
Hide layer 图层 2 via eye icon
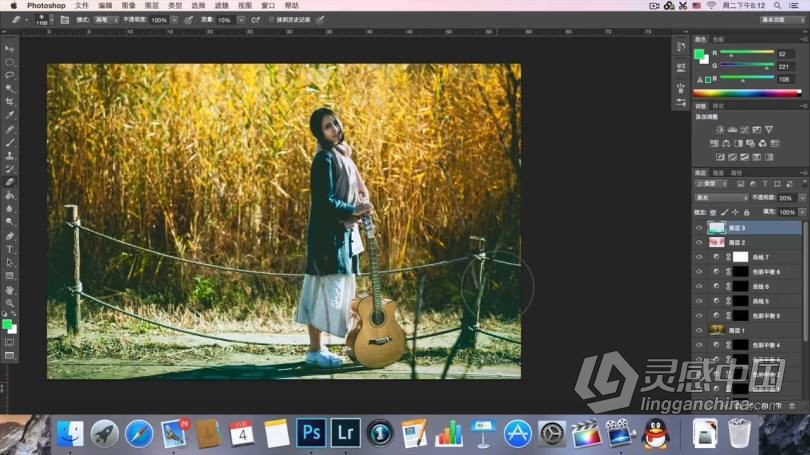point(699,242)
